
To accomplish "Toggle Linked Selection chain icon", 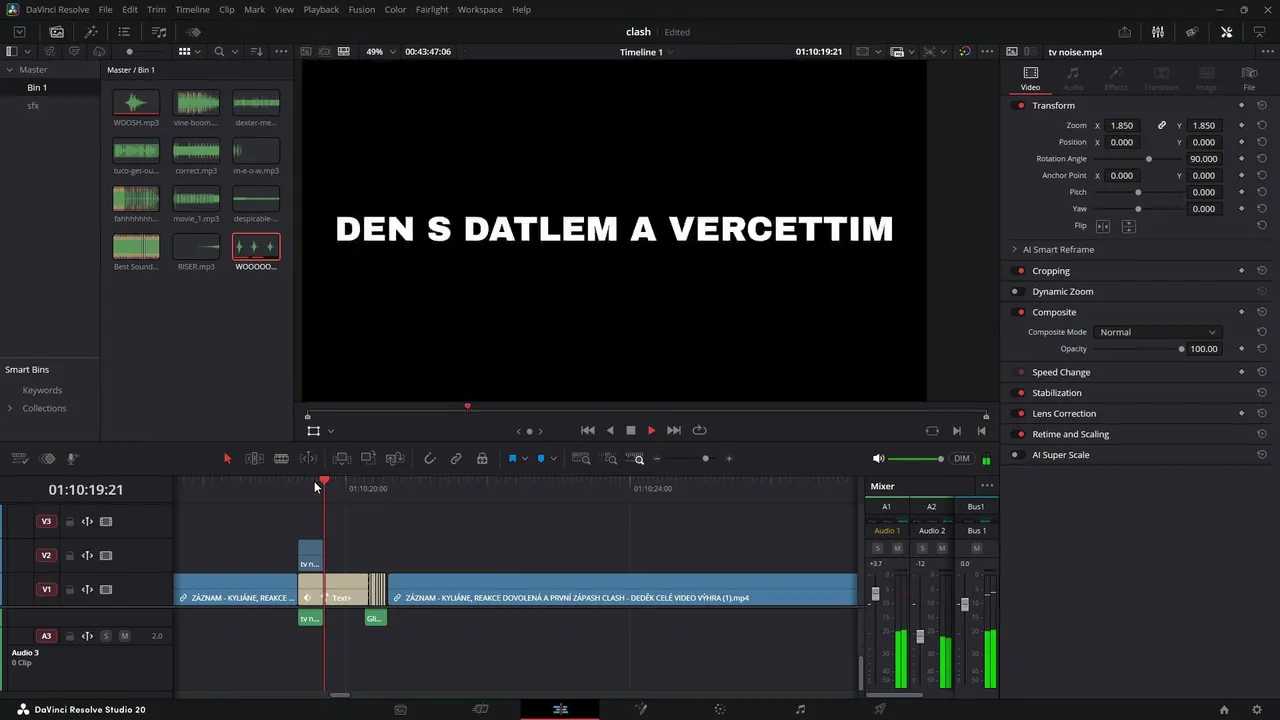I will coord(456,458).
